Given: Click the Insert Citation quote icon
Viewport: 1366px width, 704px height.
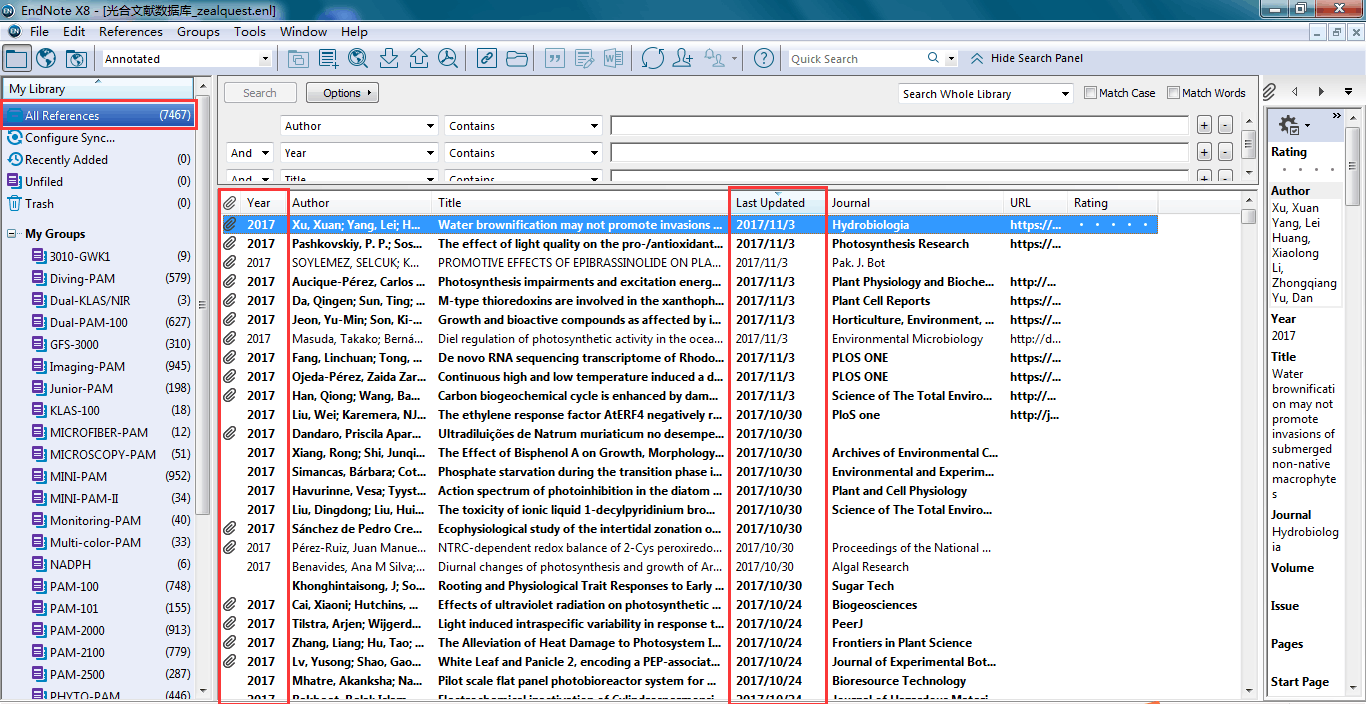Looking at the screenshot, I should coord(553,58).
